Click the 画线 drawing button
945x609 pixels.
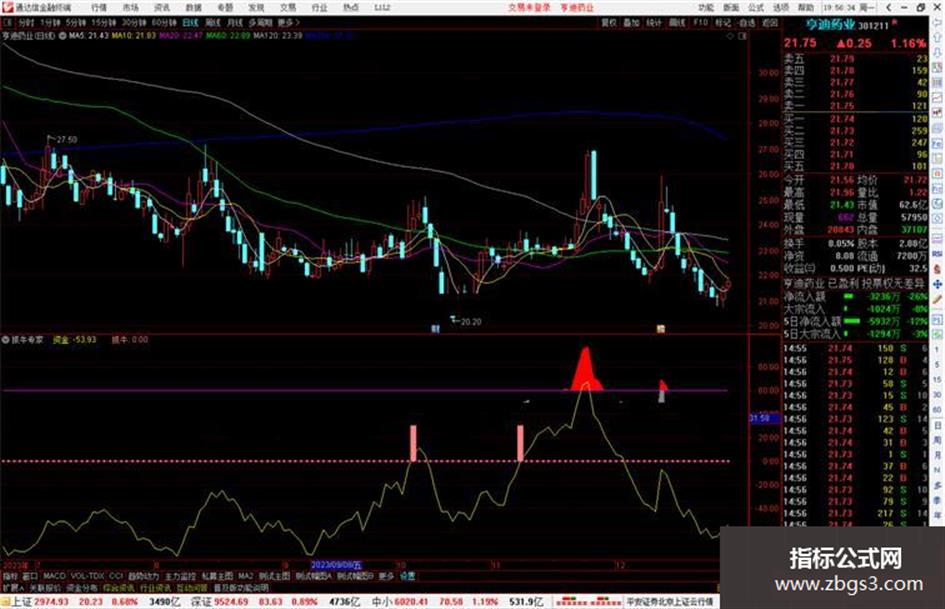click(677, 23)
